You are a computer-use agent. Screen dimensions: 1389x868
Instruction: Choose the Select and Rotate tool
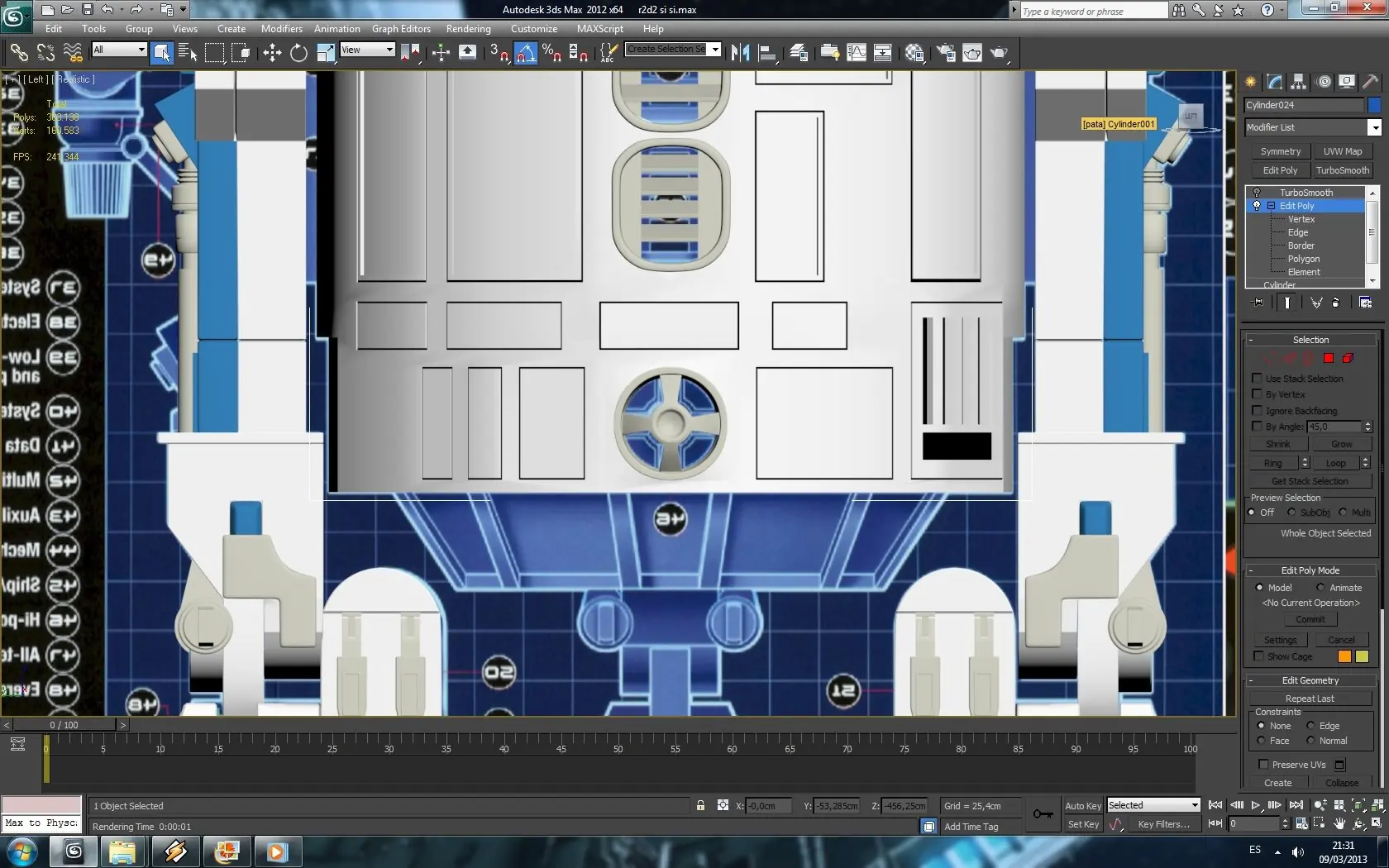click(x=298, y=53)
